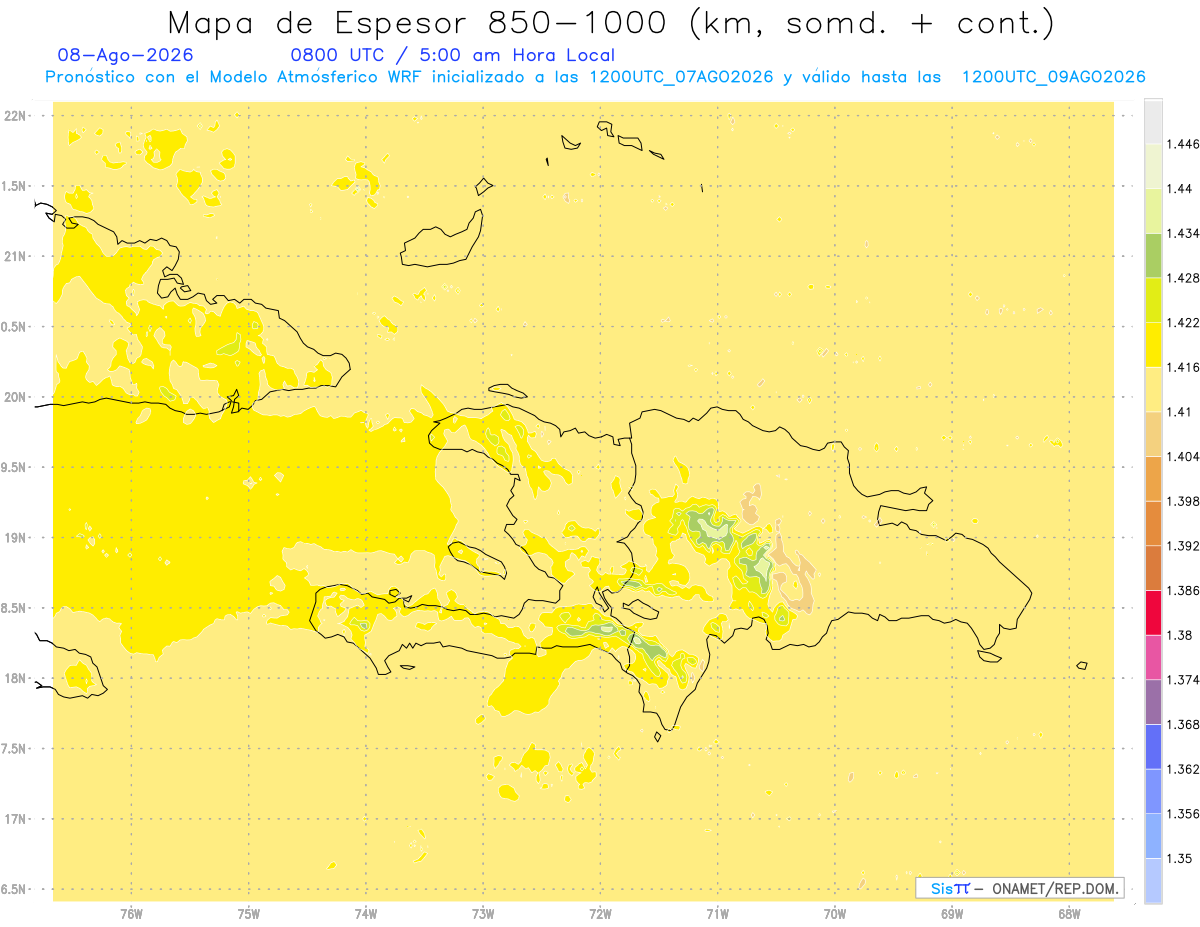Click the longitude label "68W"
Image resolution: width=1200 pixels, height=927 pixels.
[1068, 913]
